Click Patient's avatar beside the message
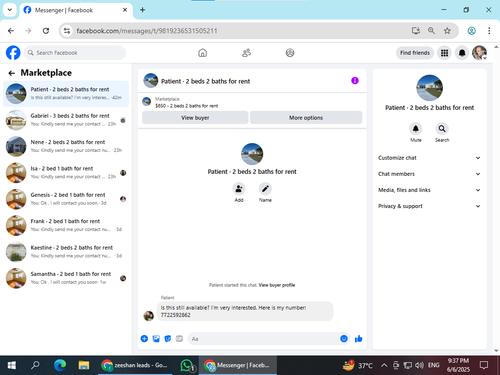Viewport: 500px width, 375px height. [x=148, y=315]
